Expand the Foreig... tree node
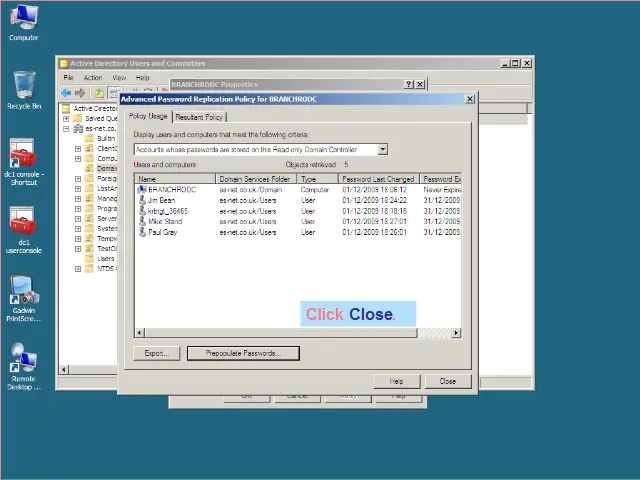640x480 pixels. pos(78,179)
